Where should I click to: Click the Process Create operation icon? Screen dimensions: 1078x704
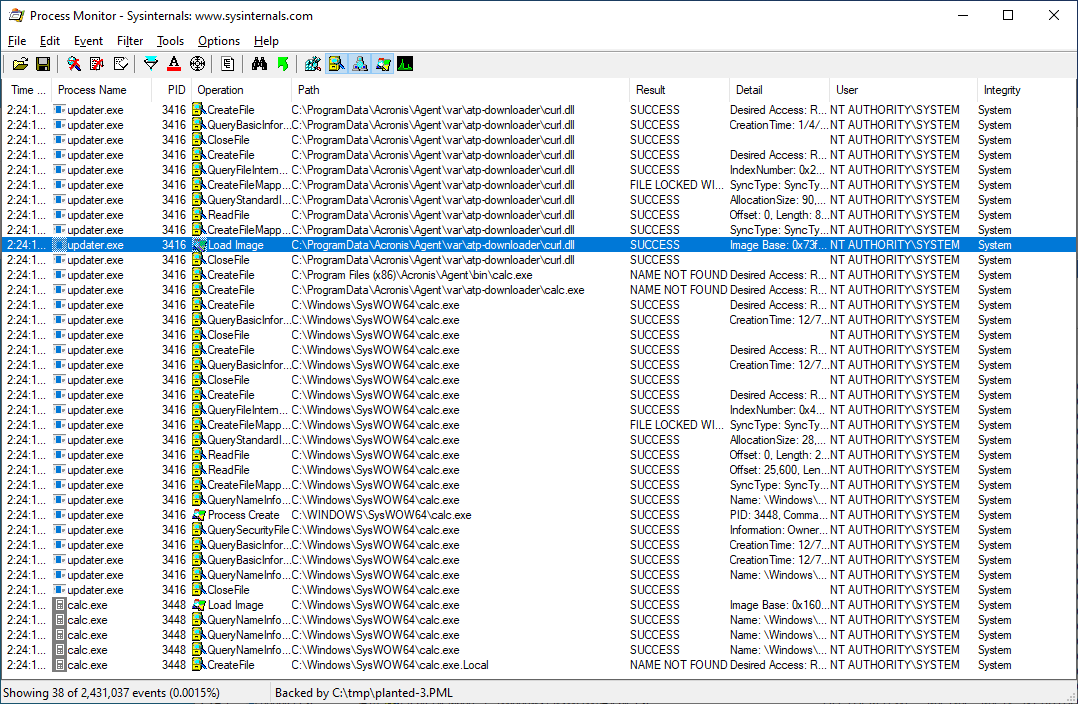coord(199,515)
